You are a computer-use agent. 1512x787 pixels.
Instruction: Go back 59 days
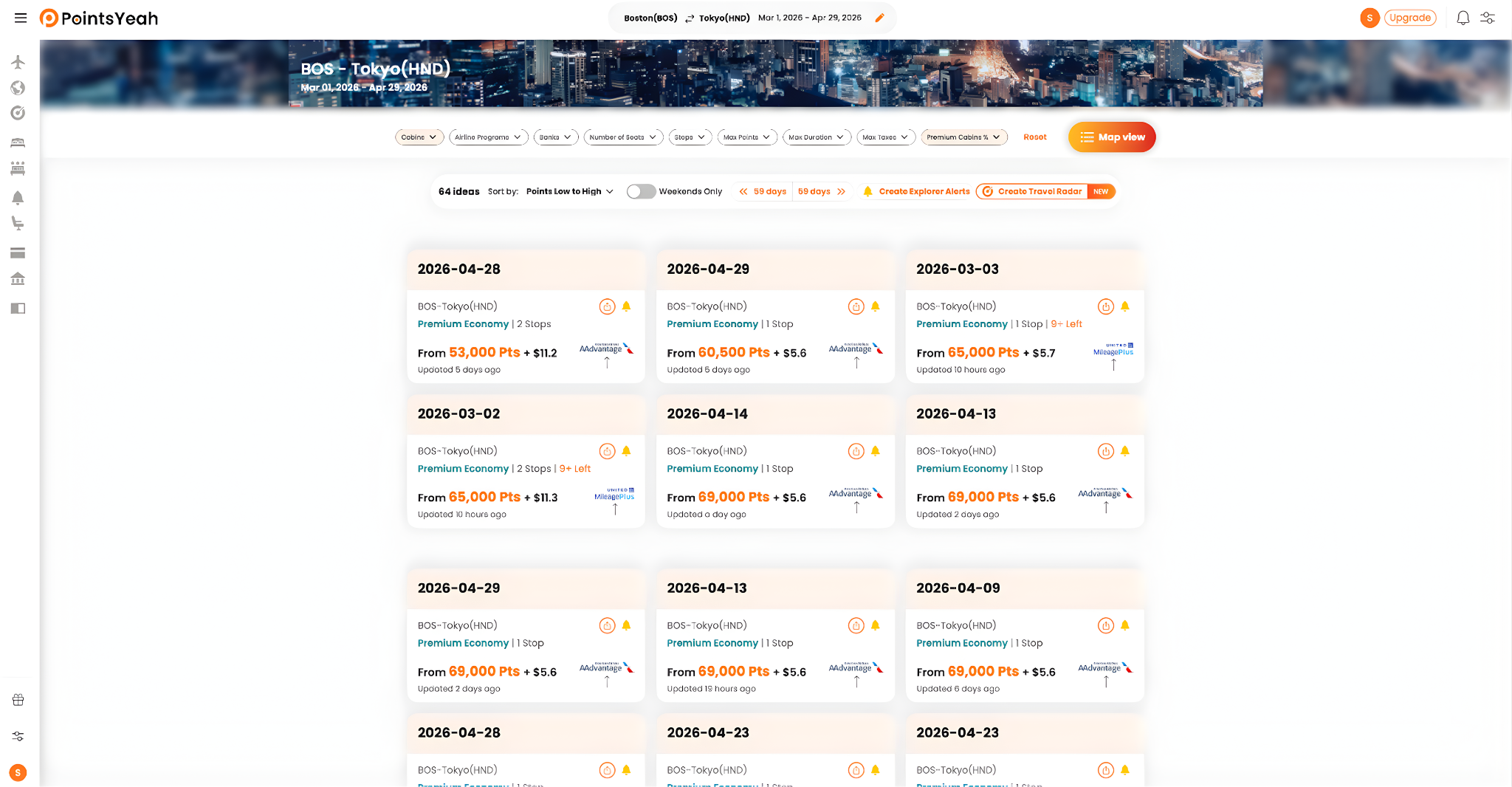pos(763,191)
